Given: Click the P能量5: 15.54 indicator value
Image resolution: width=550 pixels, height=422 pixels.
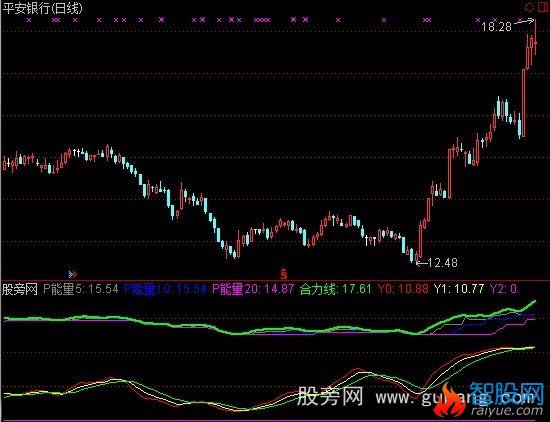Looking at the screenshot, I should 81,289.
